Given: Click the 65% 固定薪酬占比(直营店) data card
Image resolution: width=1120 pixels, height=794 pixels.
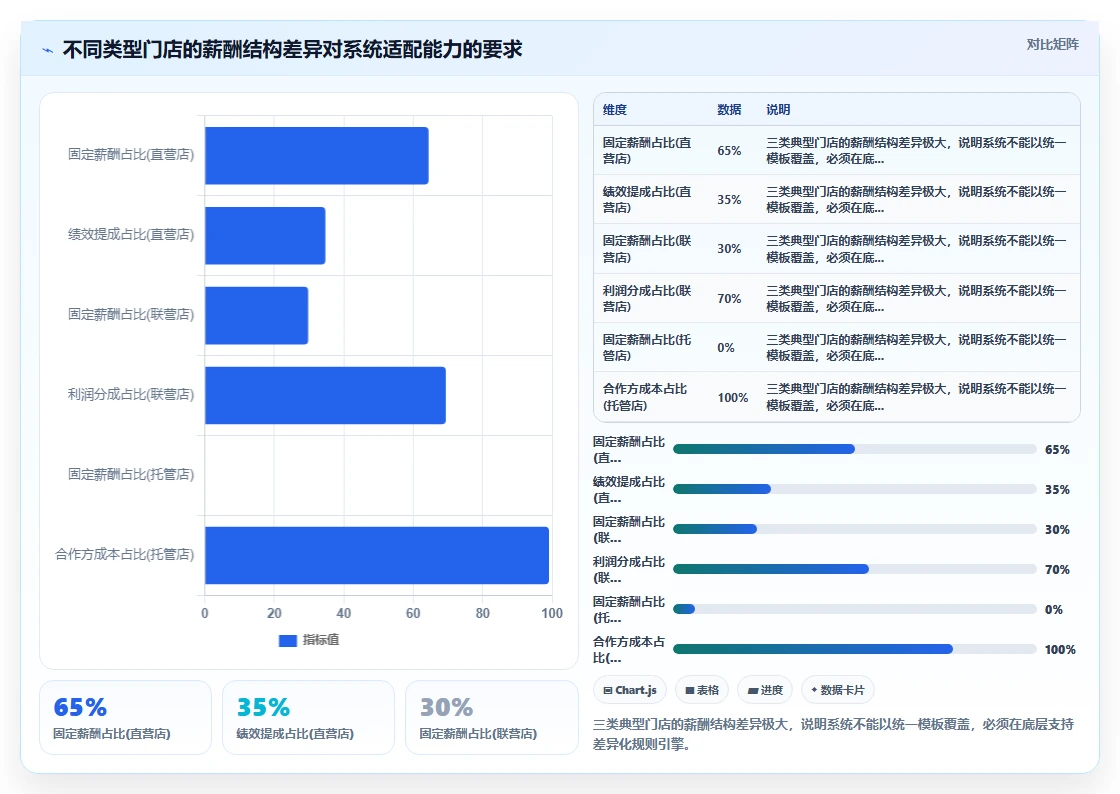Looking at the screenshot, I should pyautogui.click(x=126, y=718).
